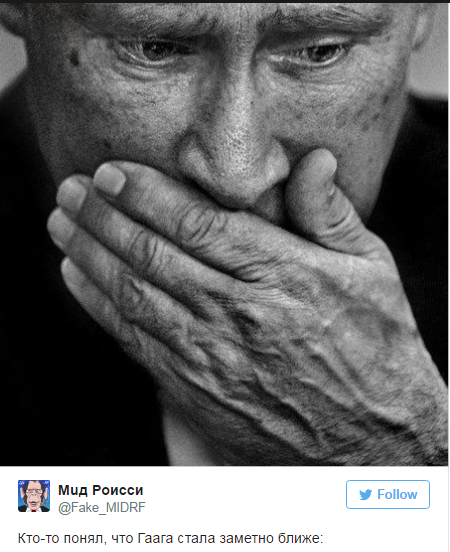Click the word "ближе:" ending the tweet
450x552 pixels.
point(300,538)
